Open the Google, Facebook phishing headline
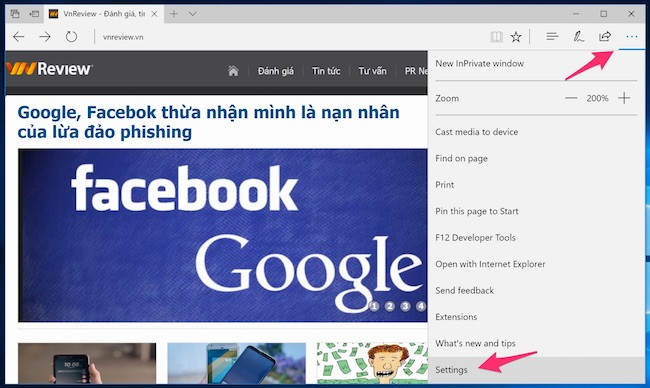Viewport: 650px width, 388px height. 209,122
